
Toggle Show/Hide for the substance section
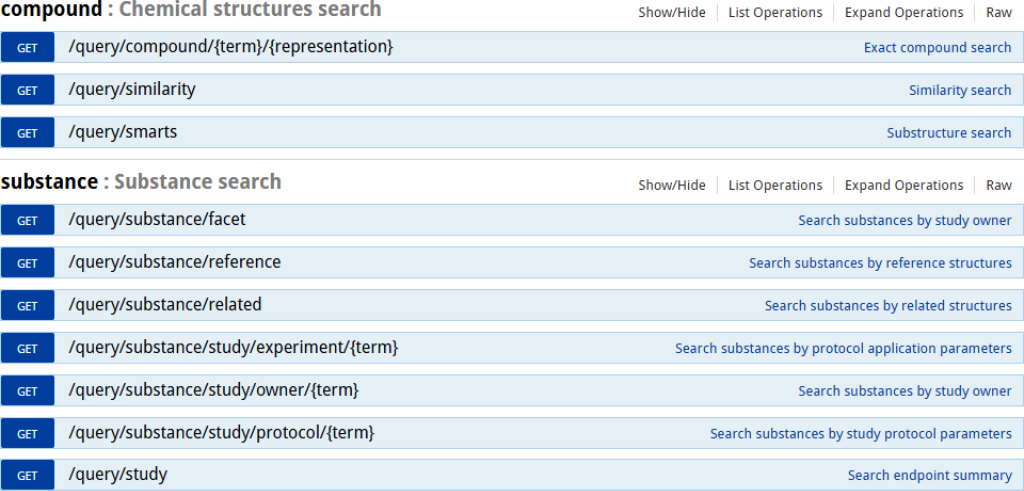pyautogui.click(x=671, y=185)
